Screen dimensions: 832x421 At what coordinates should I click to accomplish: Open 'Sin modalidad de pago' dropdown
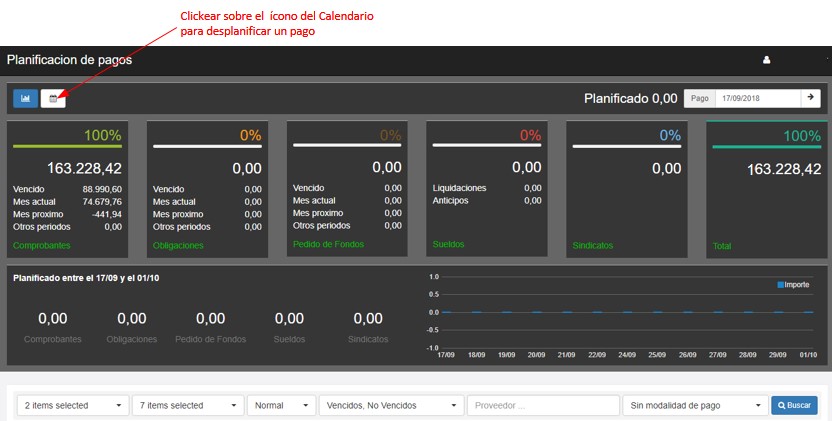694,405
